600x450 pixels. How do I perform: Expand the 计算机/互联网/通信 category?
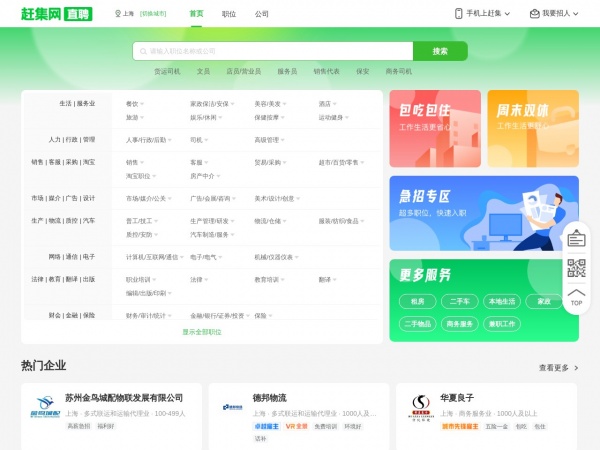click(x=149, y=257)
